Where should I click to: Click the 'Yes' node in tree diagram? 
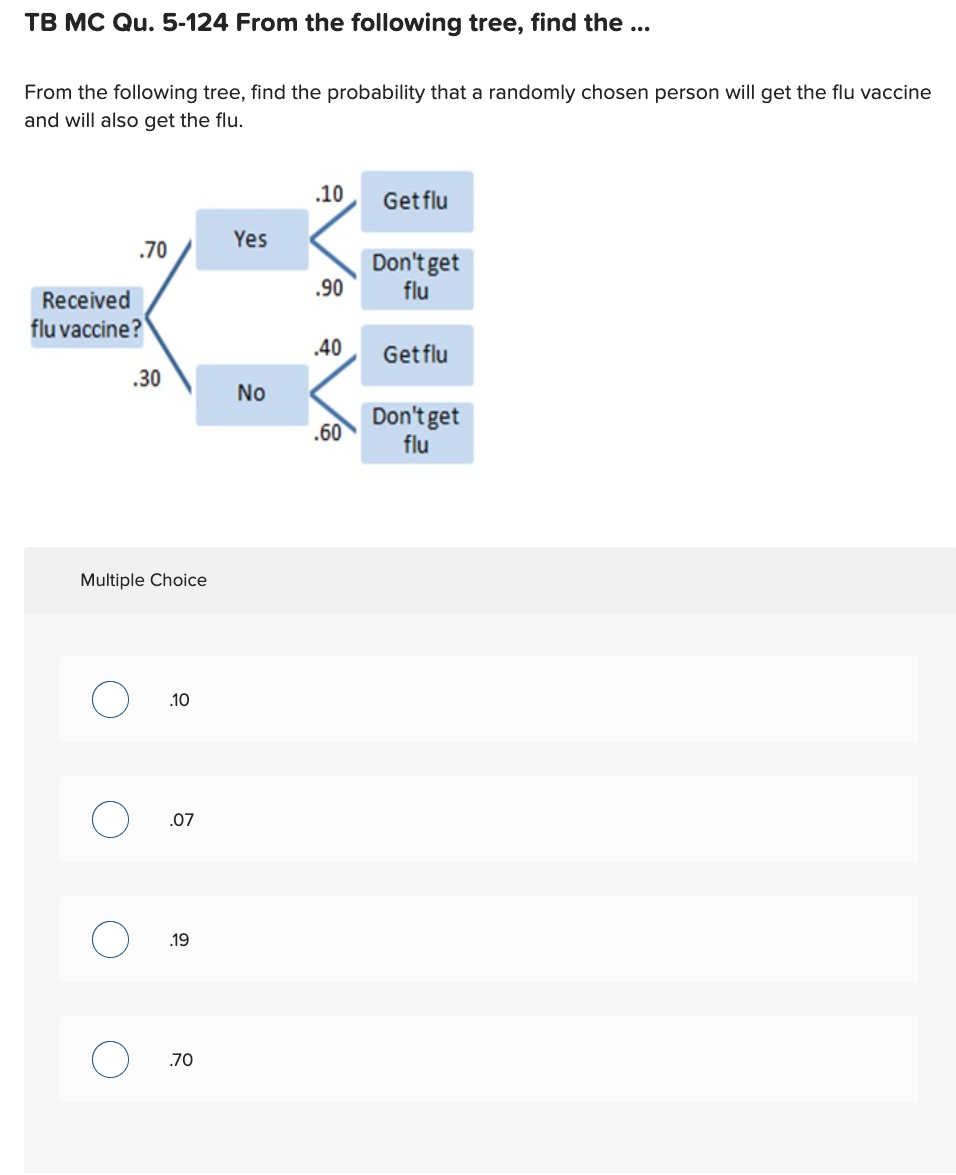[251, 239]
